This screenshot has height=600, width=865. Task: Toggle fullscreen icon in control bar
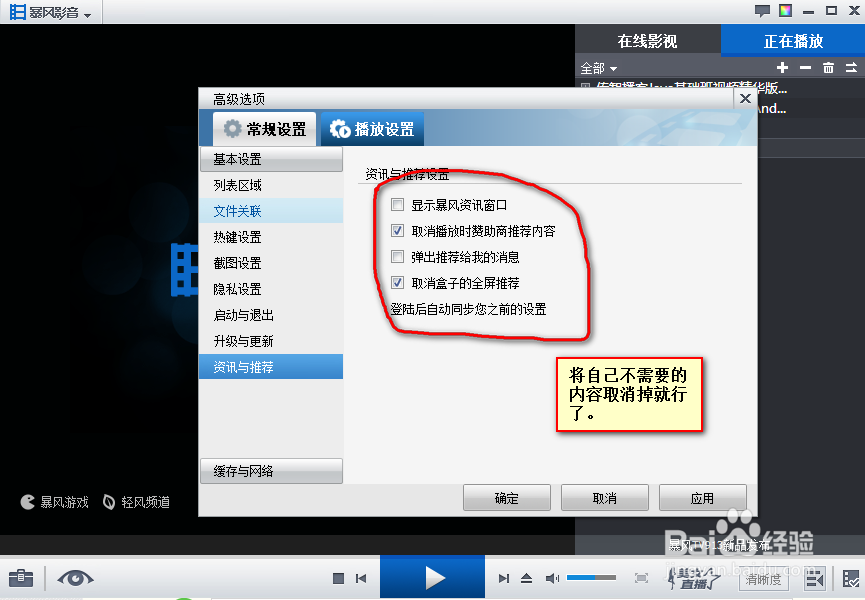pyautogui.click(x=641, y=578)
